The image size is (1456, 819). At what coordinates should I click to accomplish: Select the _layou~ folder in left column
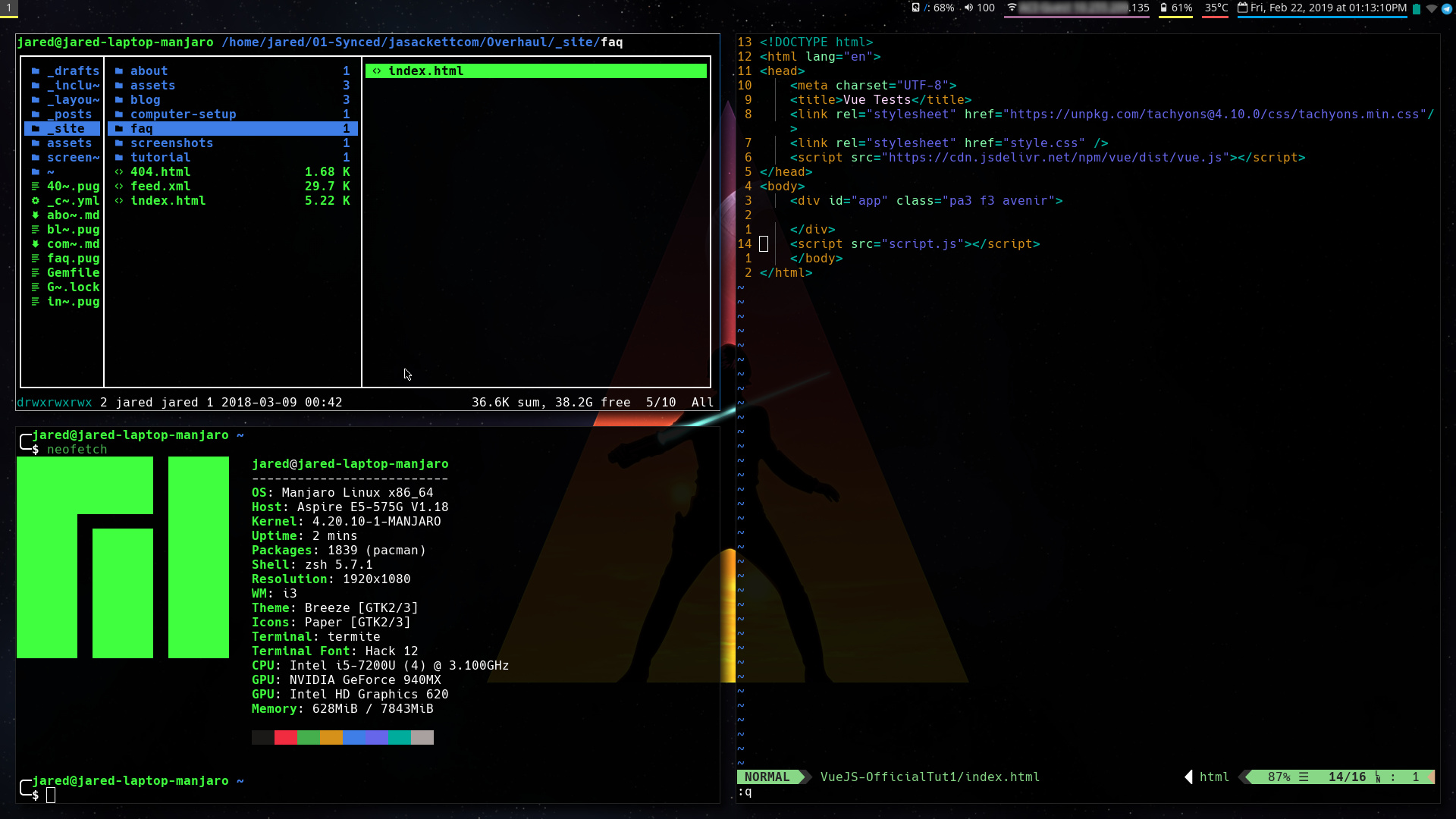click(62, 100)
